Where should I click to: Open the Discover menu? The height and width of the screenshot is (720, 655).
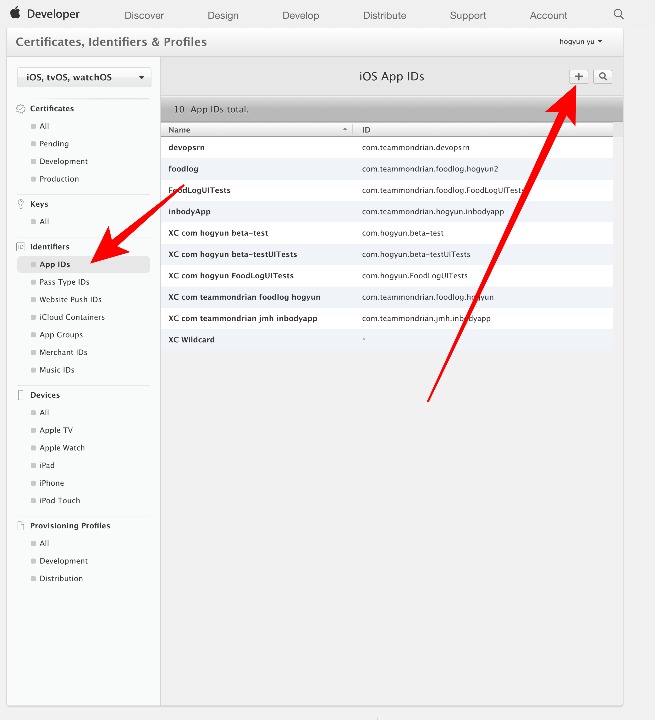144,16
